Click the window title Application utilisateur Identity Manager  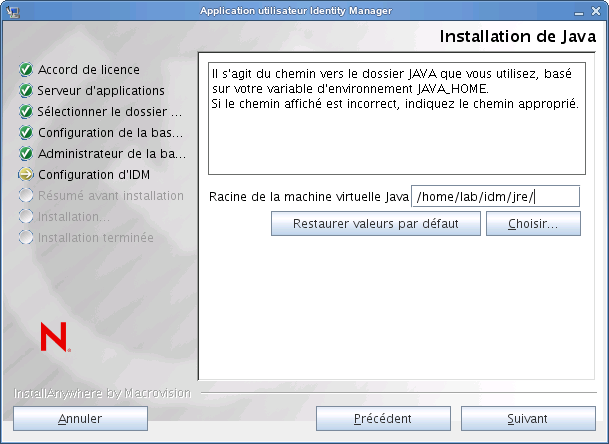(x=296, y=11)
